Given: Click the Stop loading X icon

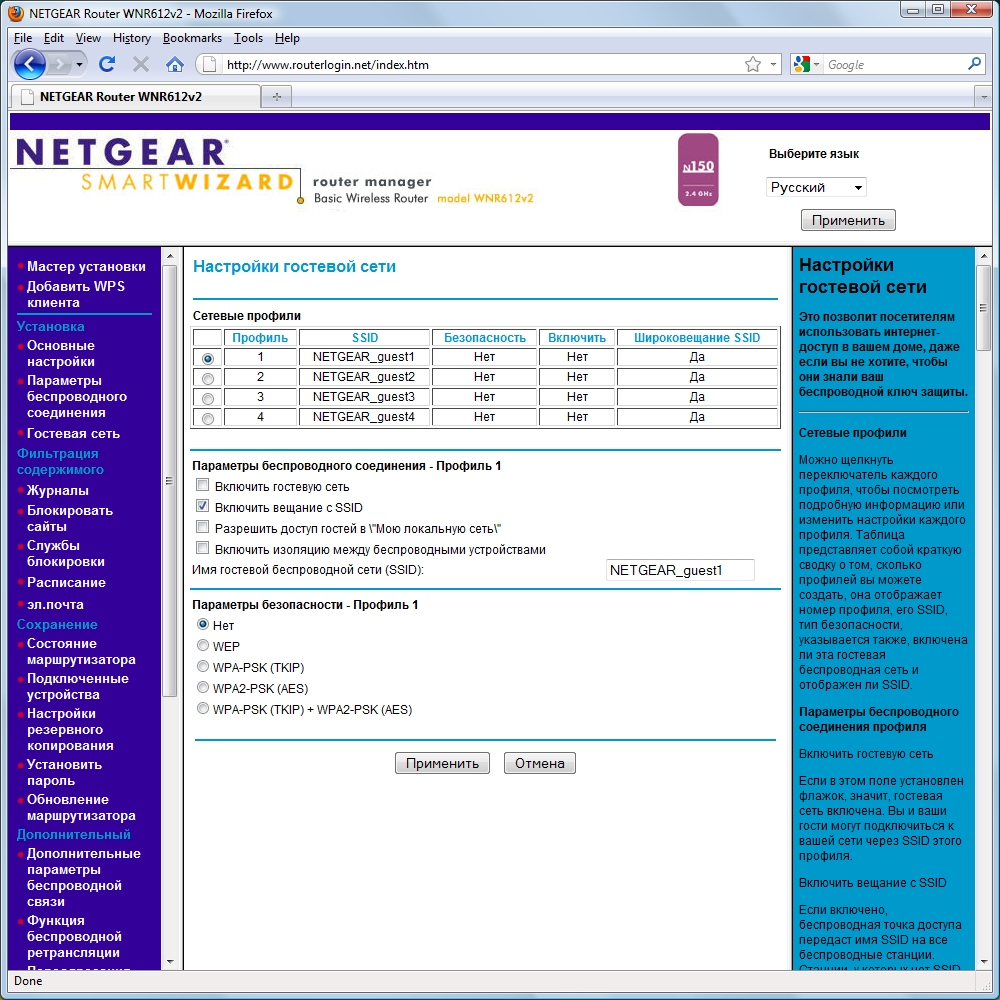Looking at the screenshot, I should click(141, 64).
